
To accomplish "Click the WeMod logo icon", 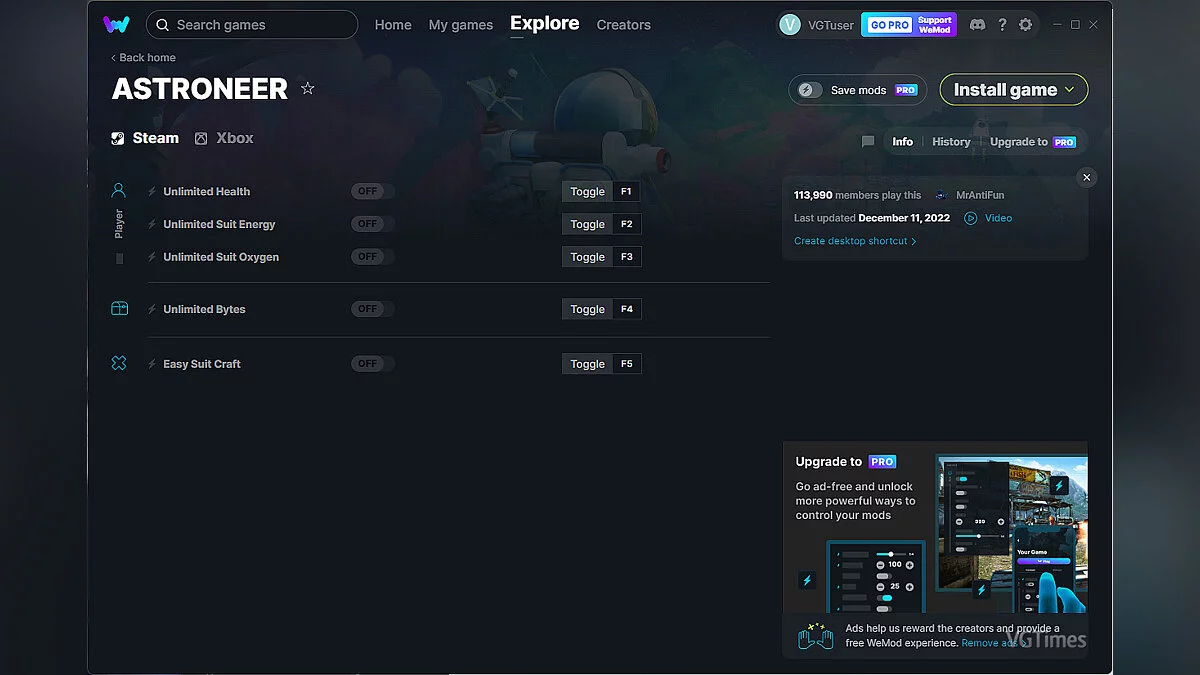I will pos(116,24).
